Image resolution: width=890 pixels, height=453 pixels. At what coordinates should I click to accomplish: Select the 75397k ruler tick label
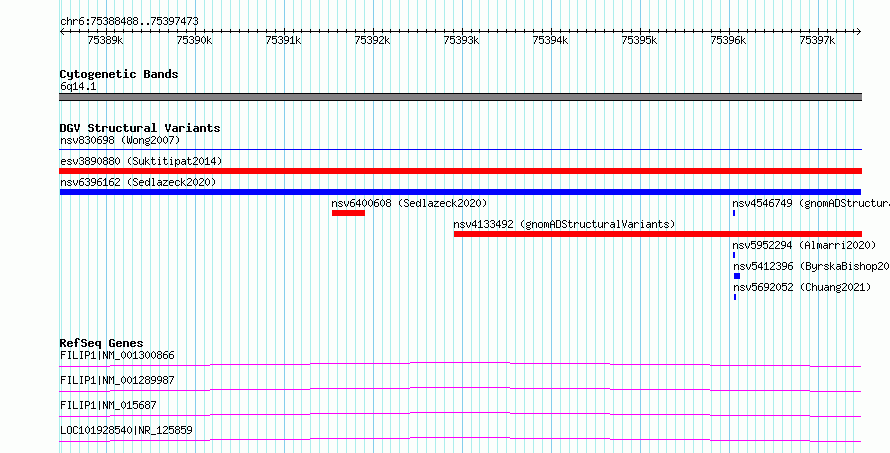tap(818, 40)
